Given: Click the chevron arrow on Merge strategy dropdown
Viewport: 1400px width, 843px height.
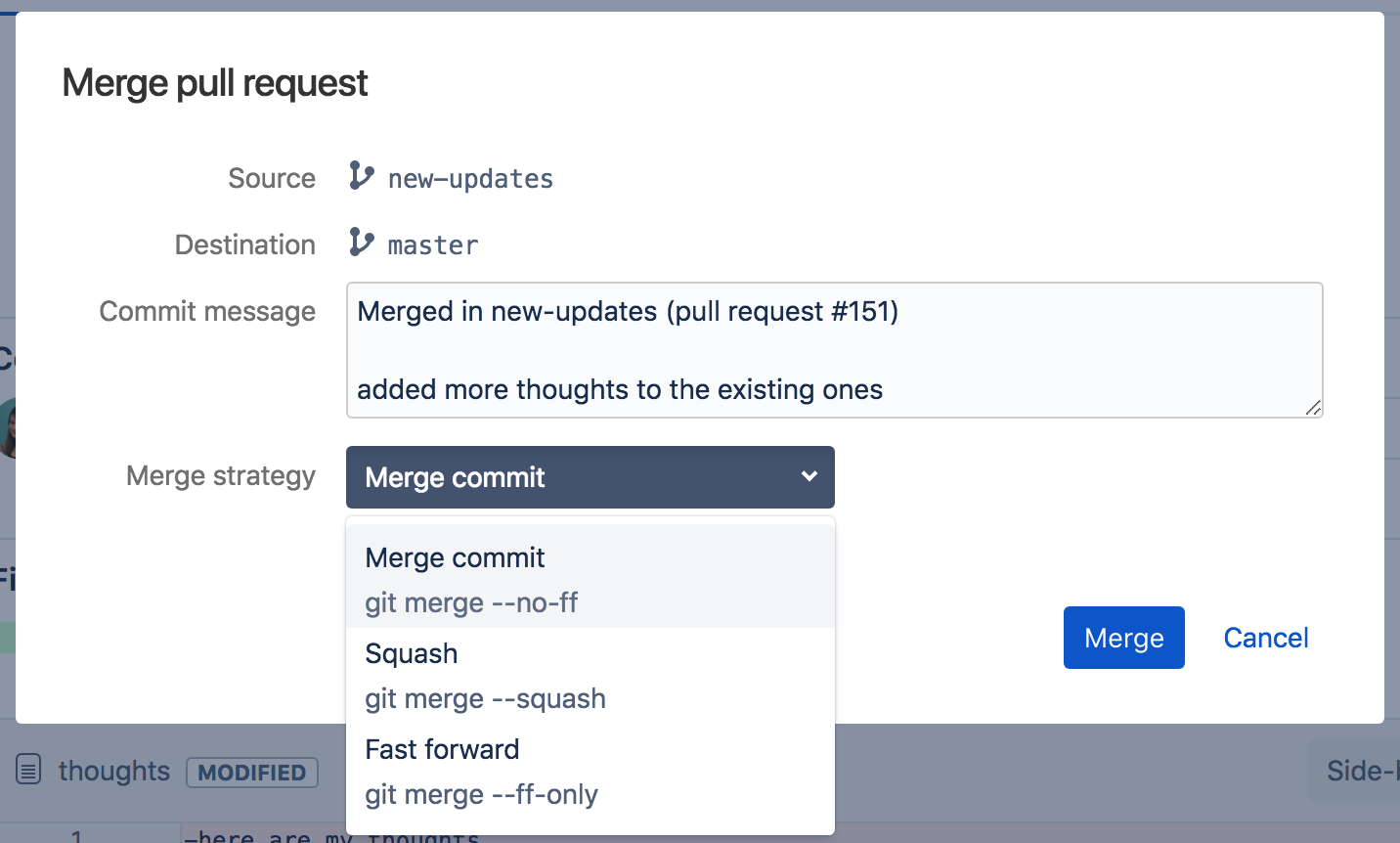Looking at the screenshot, I should 809,476.
